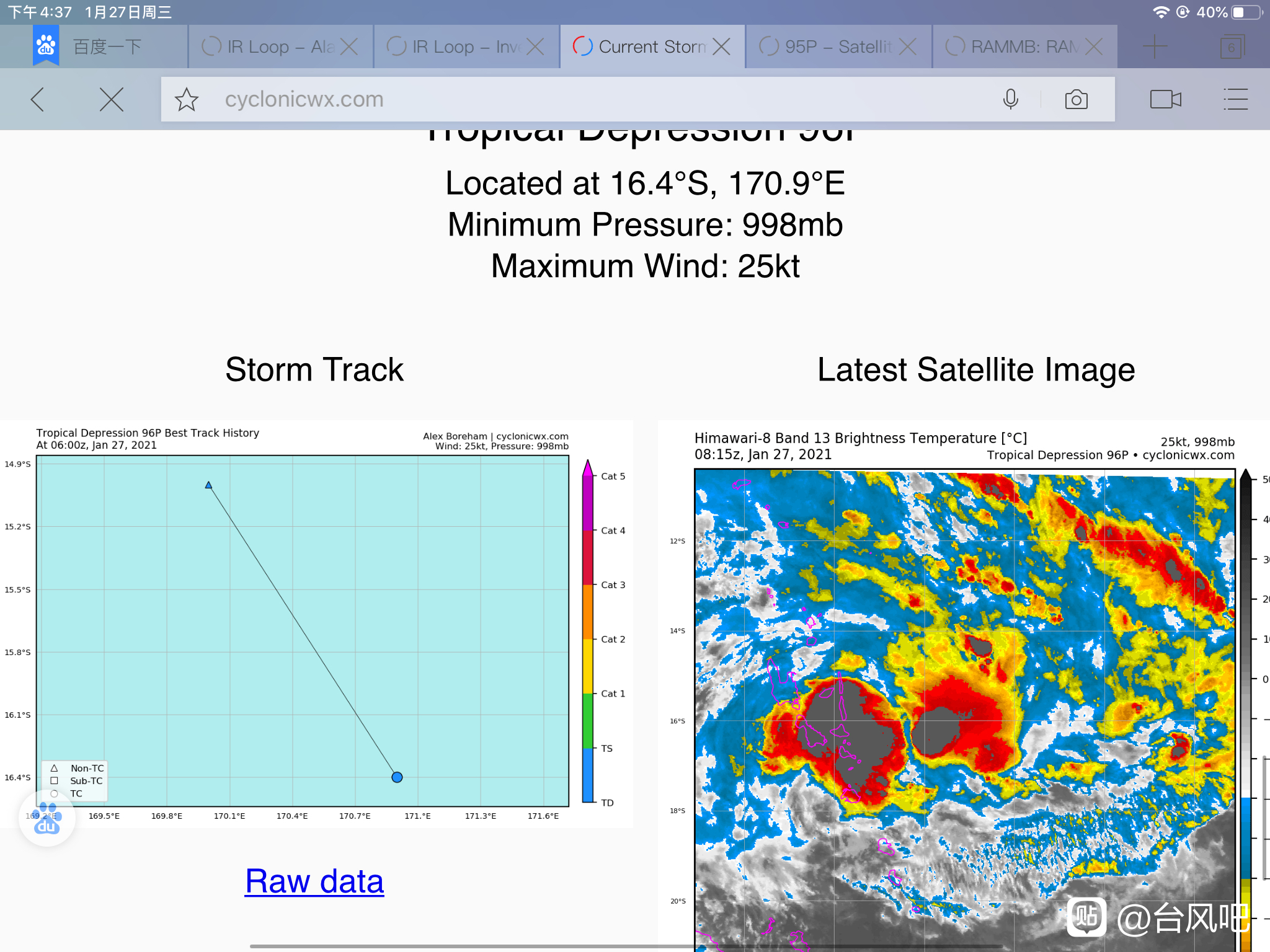Image resolution: width=1270 pixels, height=952 pixels.
Task: Tap the rotation lock status icon
Action: (1183, 12)
